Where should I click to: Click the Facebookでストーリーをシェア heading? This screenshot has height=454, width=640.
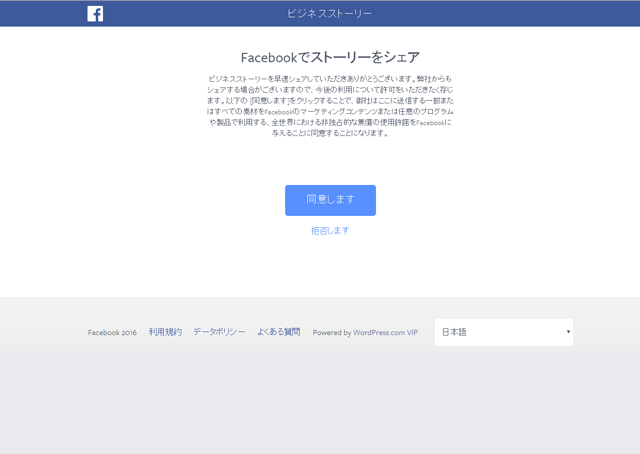click(x=330, y=58)
